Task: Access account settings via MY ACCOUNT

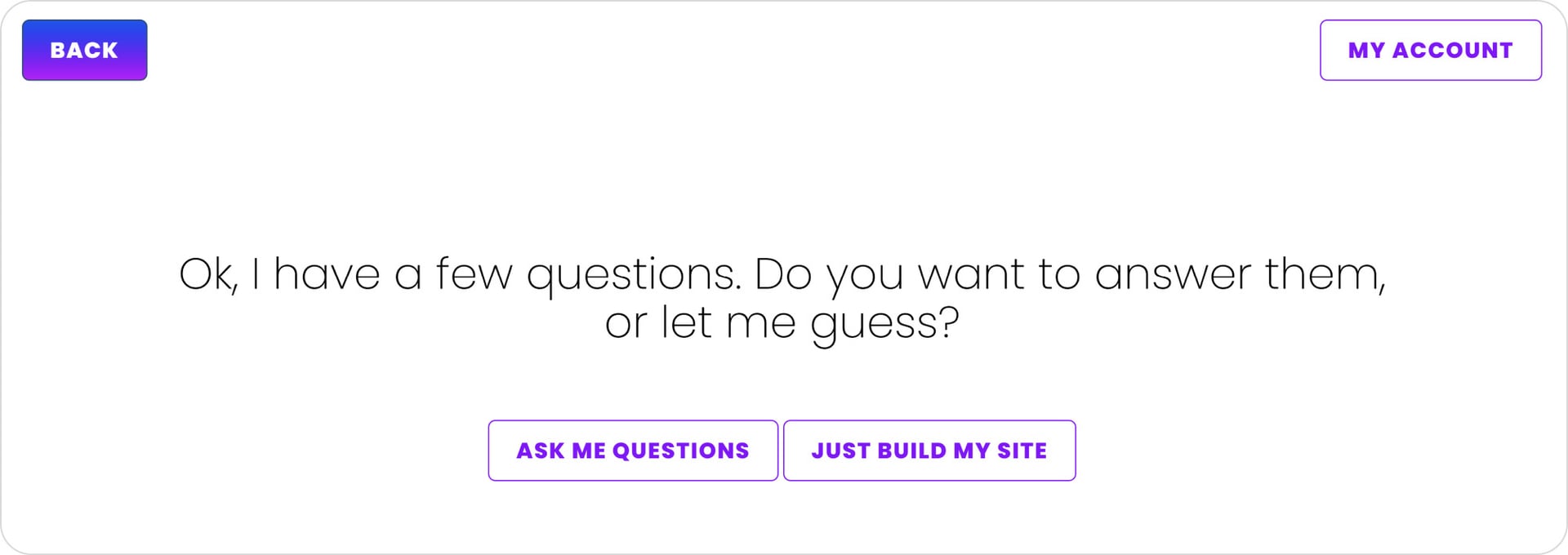Action: [x=1430, y=50]
